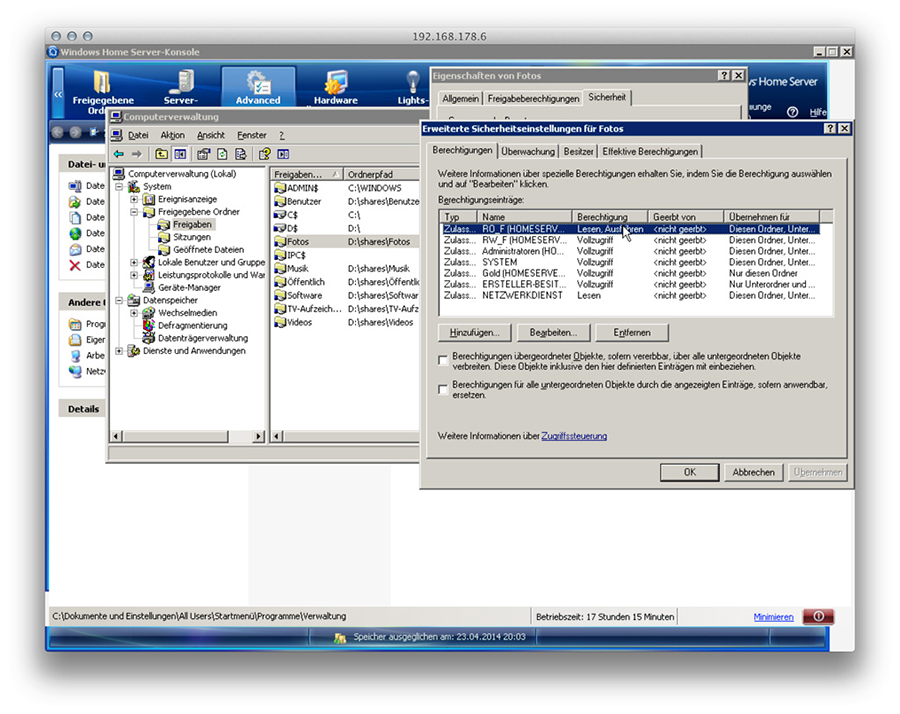900x714 pixels.
Task: Open the properties toolbar icon in Computerverwaltung
Action: 203,154
